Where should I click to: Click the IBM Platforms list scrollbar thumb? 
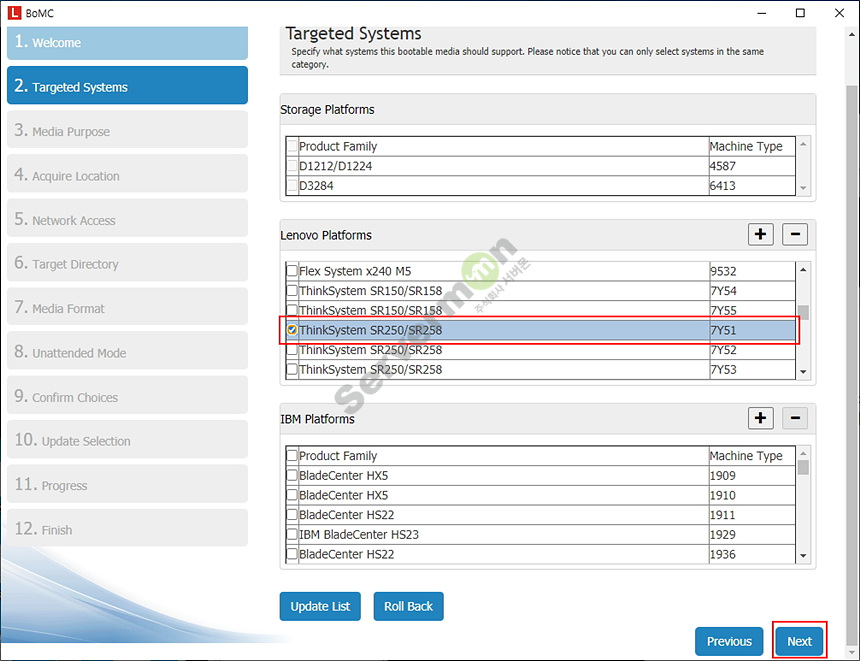pyautogui.click(x=803, y=467)
